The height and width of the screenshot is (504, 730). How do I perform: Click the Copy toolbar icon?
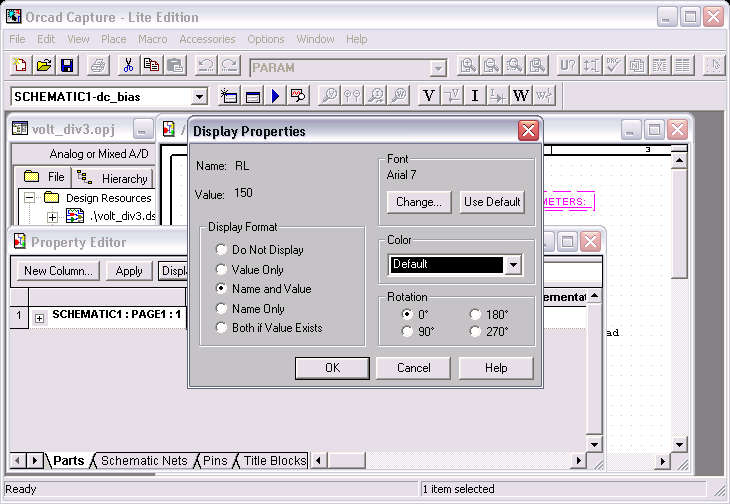pos(152,66)
